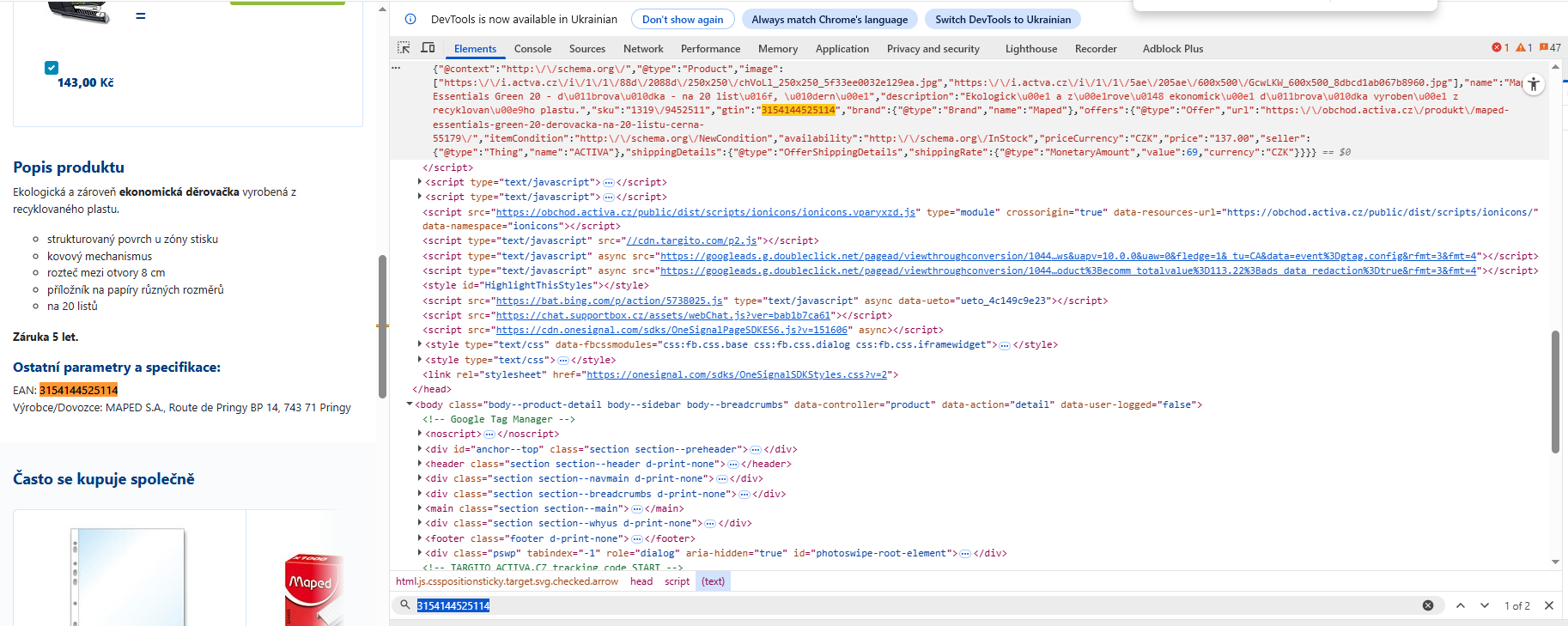
Task: Go to the next search result
Action: 1485,605
